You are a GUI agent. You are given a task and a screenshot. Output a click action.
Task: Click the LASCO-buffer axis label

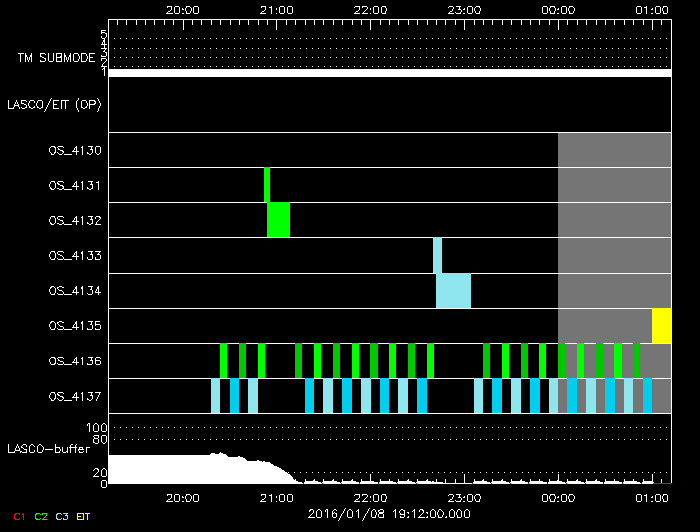click(49, 449)
